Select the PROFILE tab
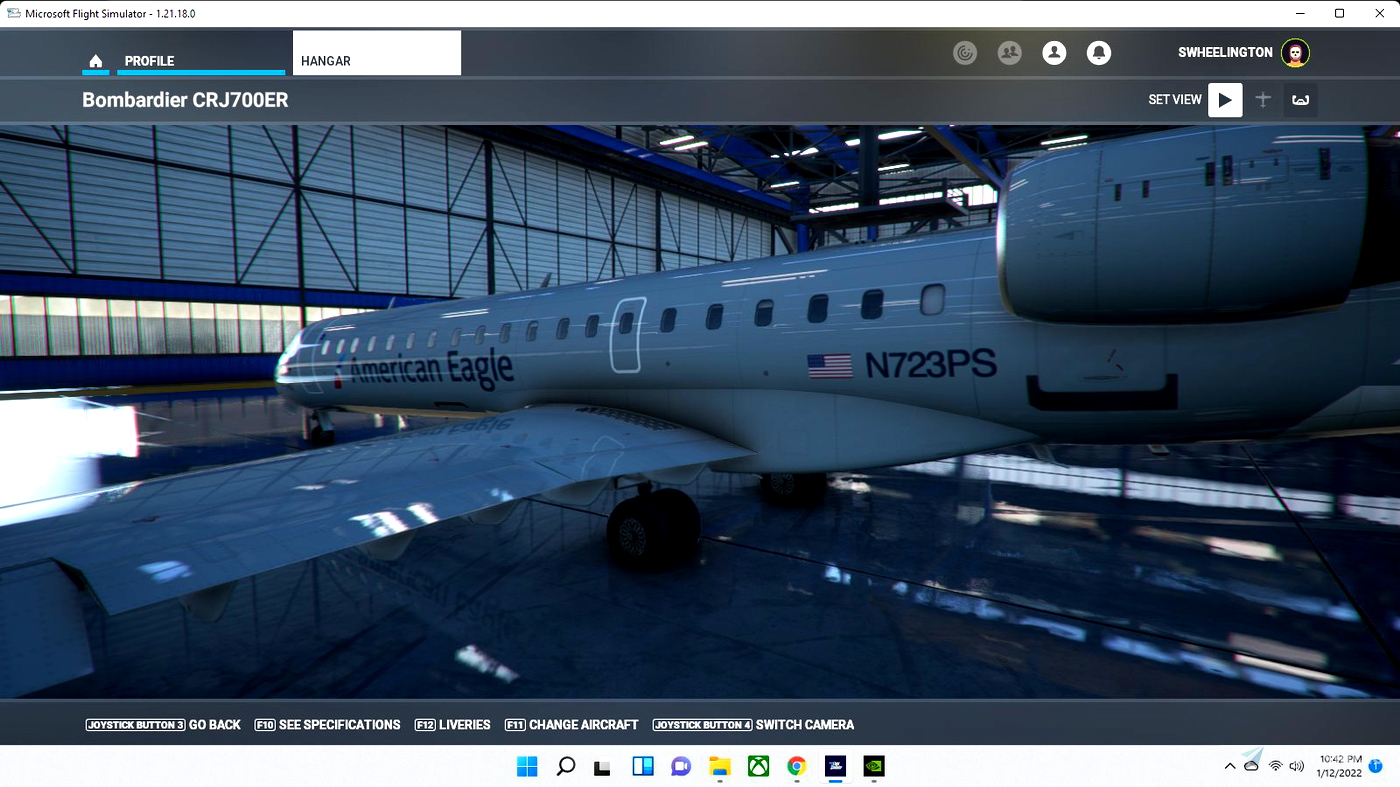The width and height of the screenshot is (1400, 787). (x=149, y=60)
